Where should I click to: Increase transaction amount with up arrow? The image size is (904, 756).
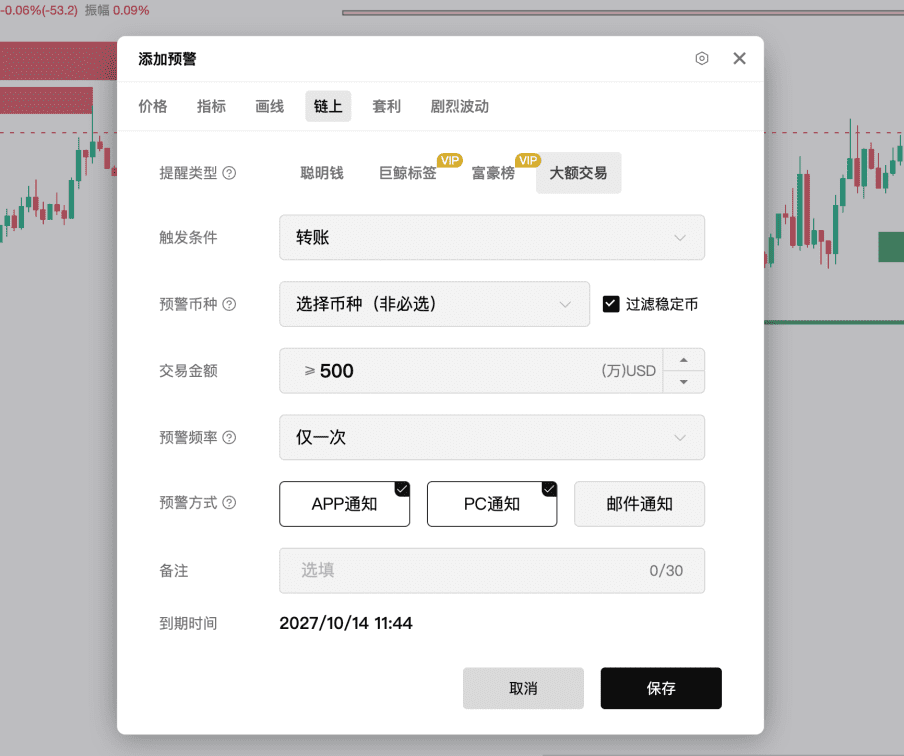tap(684, 360)
